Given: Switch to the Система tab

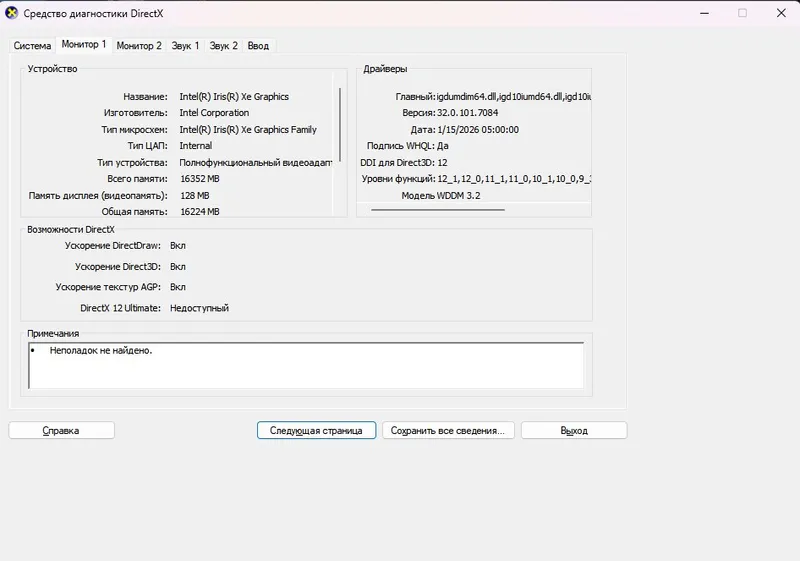Looking at the screenshot, I should (32, 45).
